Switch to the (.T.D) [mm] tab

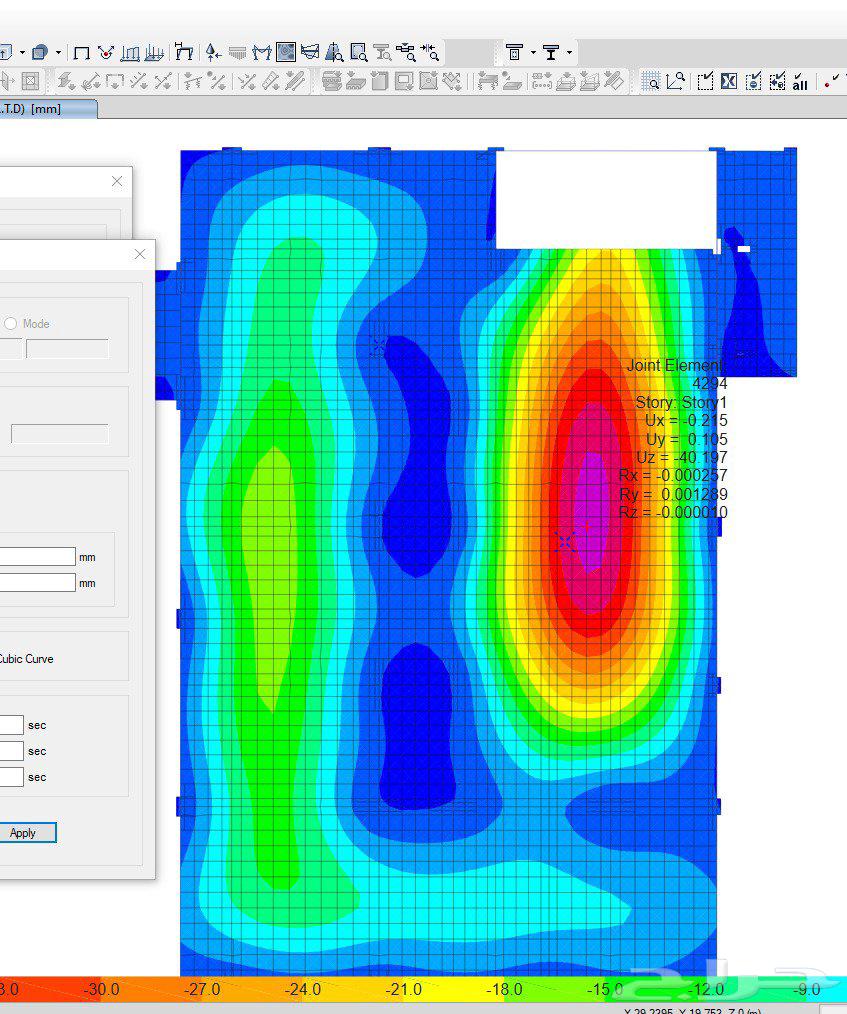point(45,108)
